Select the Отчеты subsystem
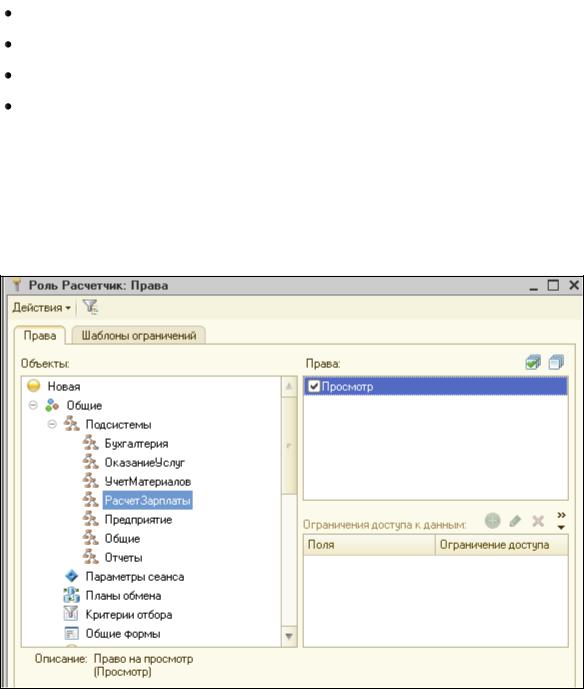Image resolution: width=584 pixels, height=689 pixels. [123, 557]
